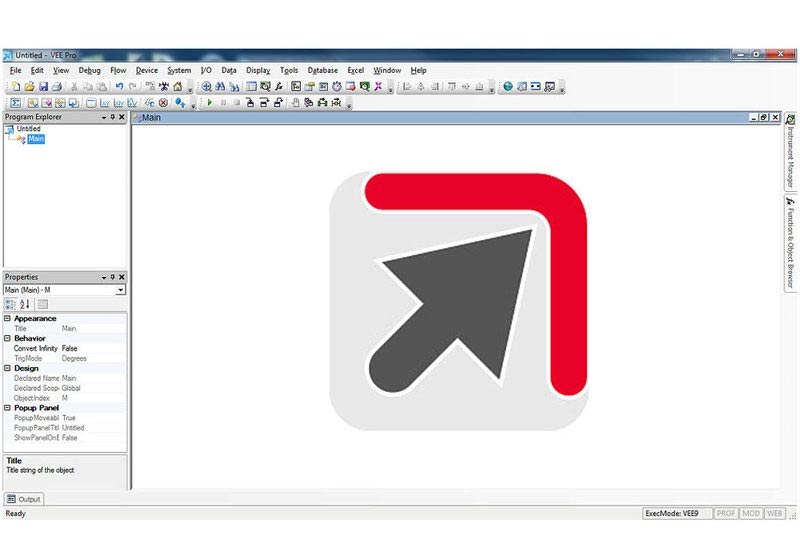800x560 pixels.
Task: Click the Title property Main value
Action: [x=92, y=328]
